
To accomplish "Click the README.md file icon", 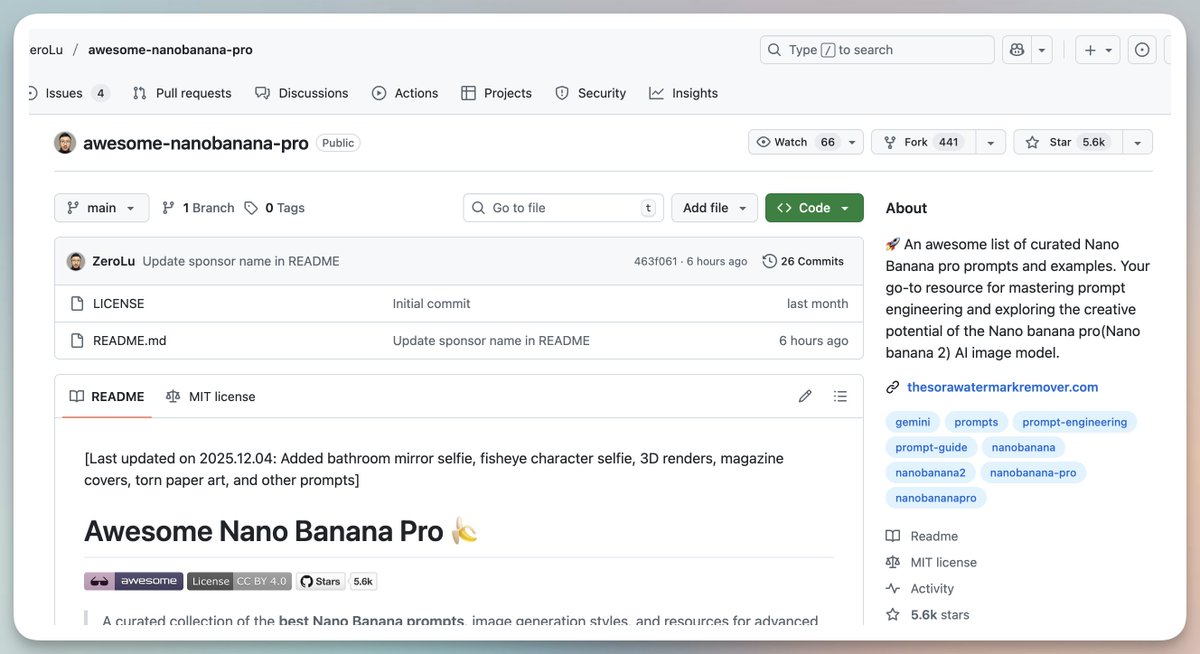I will [76, 340].
